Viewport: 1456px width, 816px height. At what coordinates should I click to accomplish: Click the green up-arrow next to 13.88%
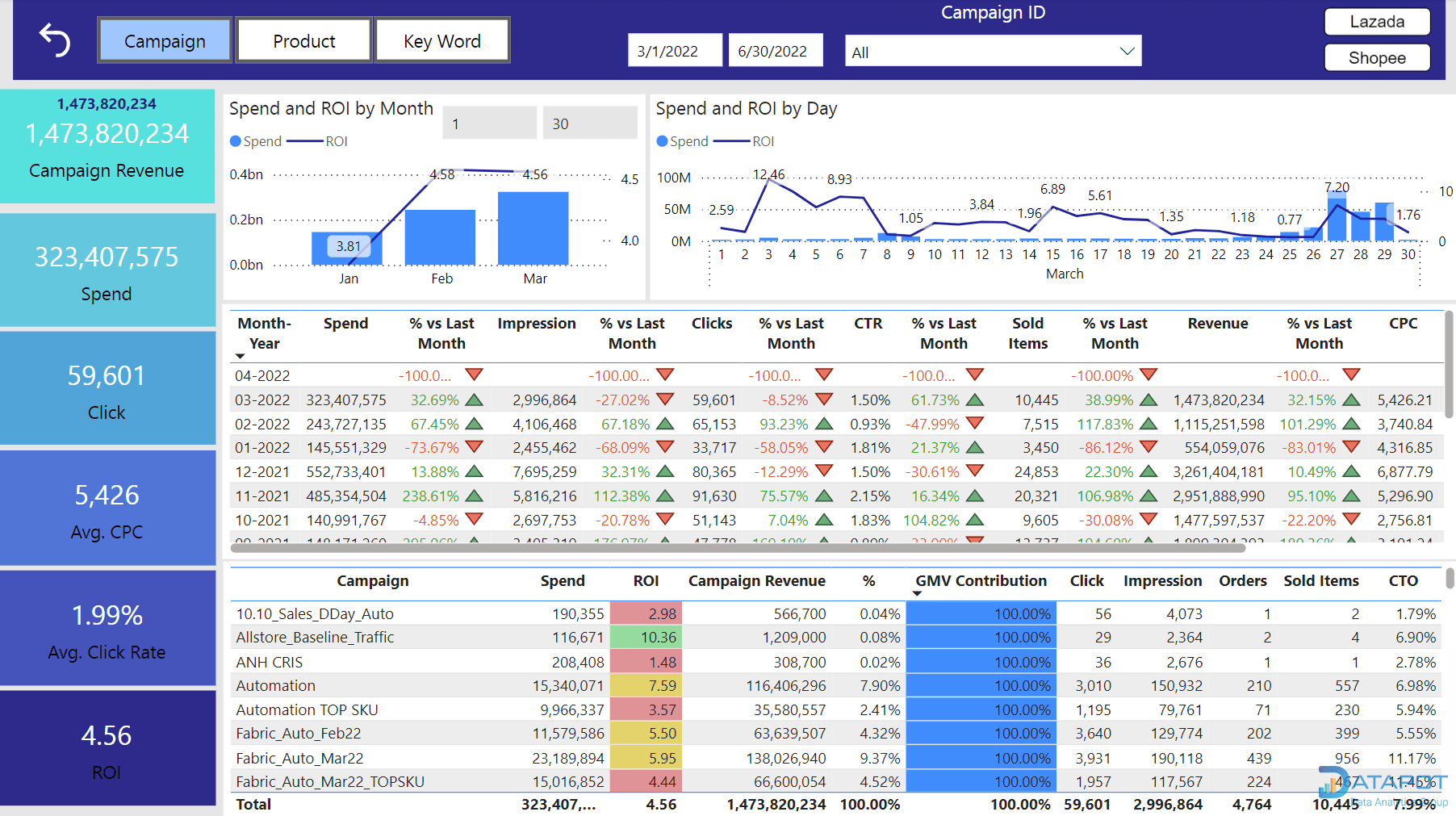[474, 471]
